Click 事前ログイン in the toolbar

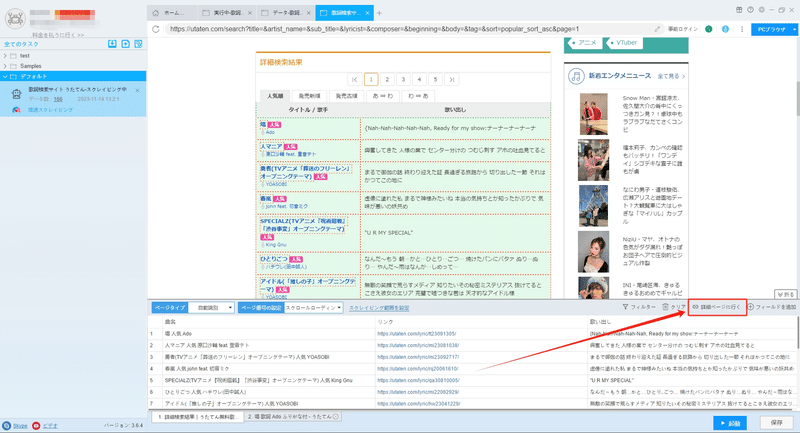pyautogui.click(x=683, y=29)
